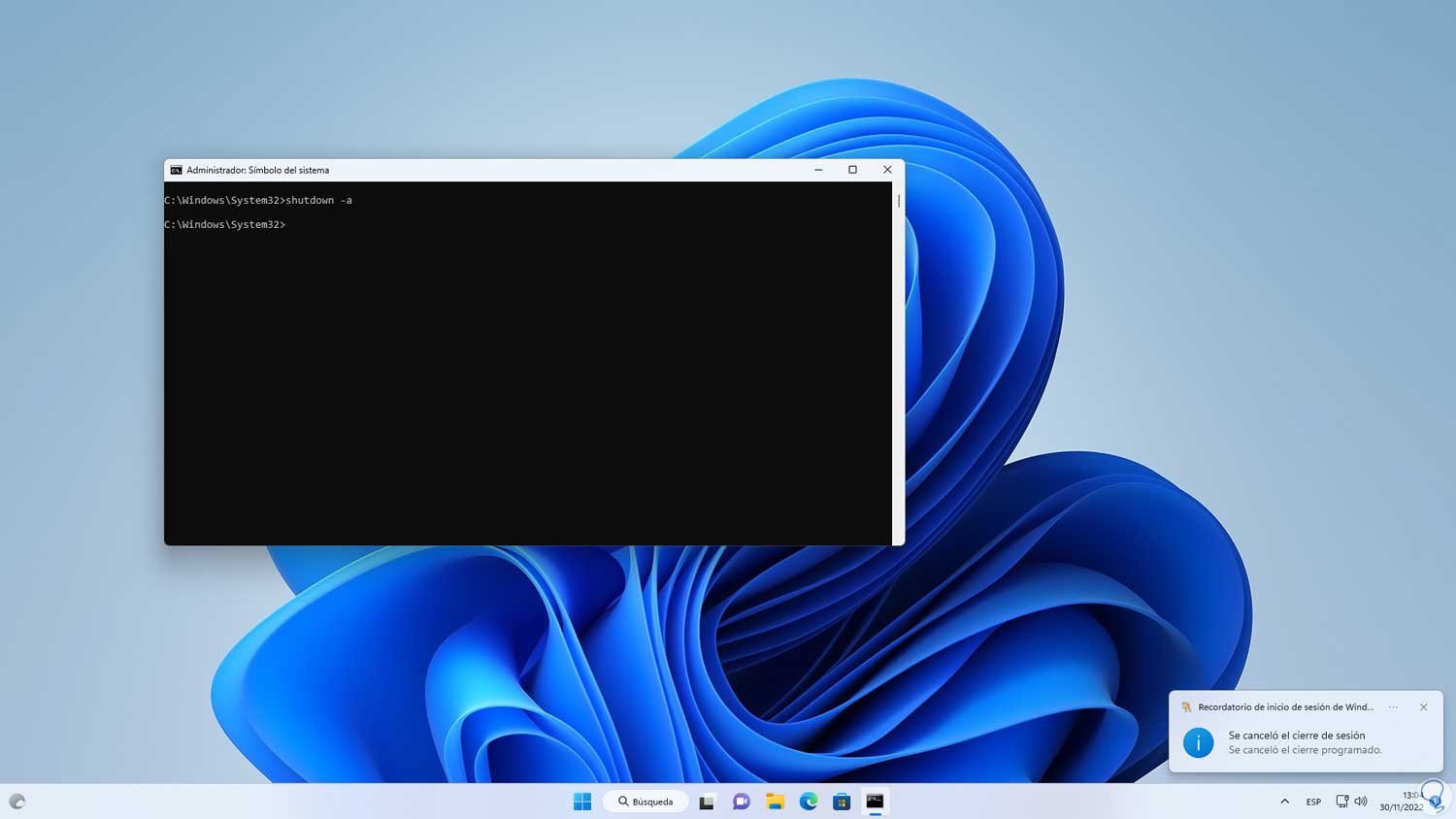
Task: Open the widgets icon on the taskbar's left end
Action: point(17,802)
